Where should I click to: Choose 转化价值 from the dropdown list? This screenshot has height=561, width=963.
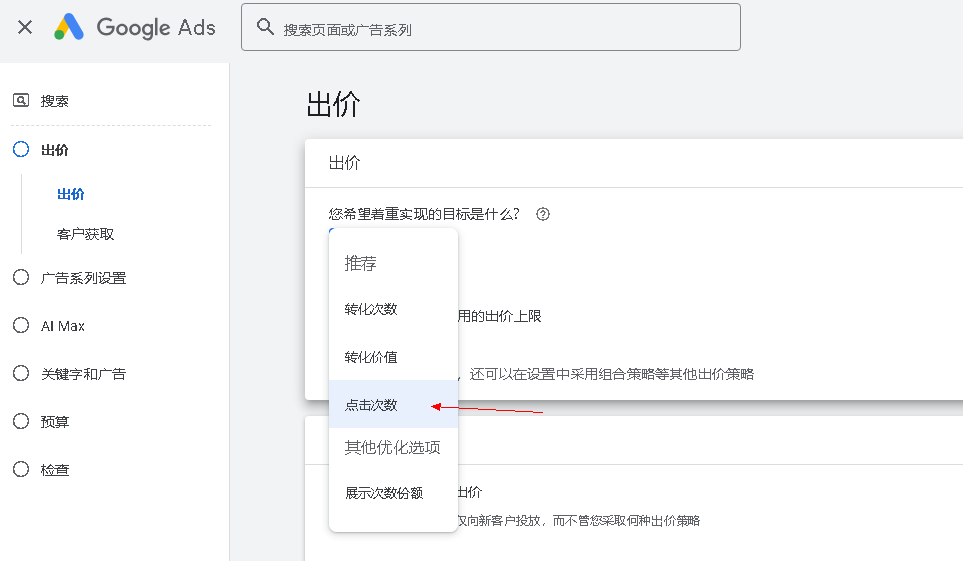tap(394, 357)
